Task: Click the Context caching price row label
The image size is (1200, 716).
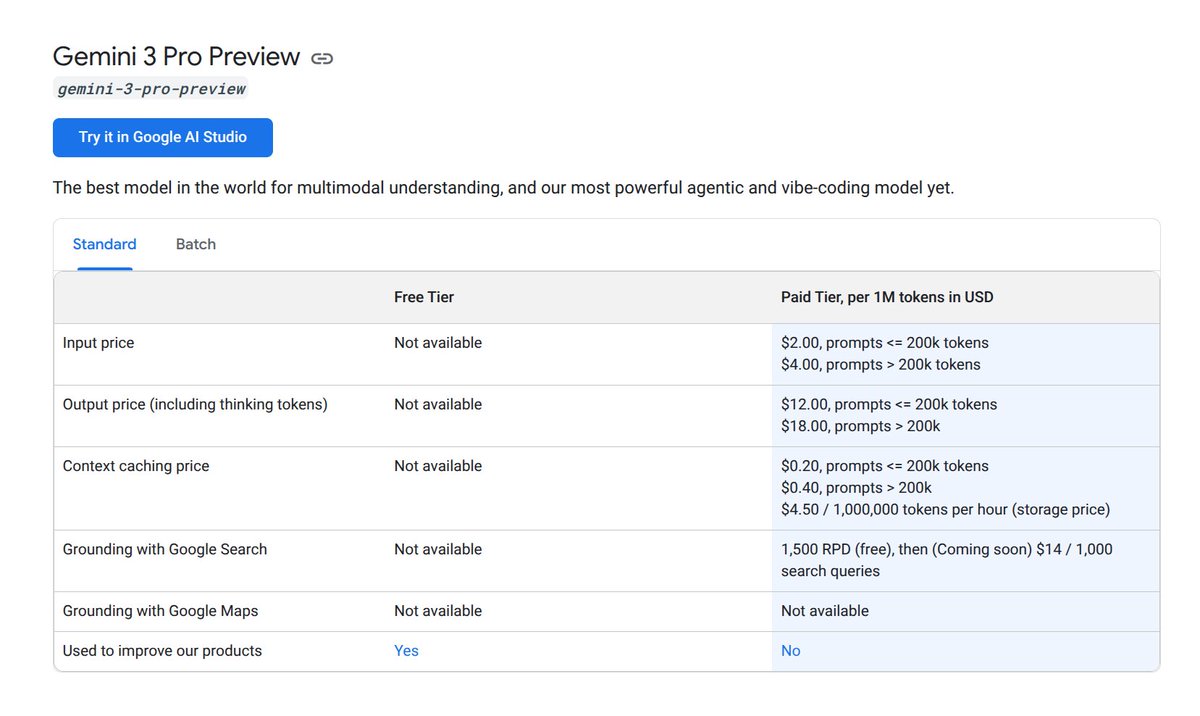Action: coord(136,466)
